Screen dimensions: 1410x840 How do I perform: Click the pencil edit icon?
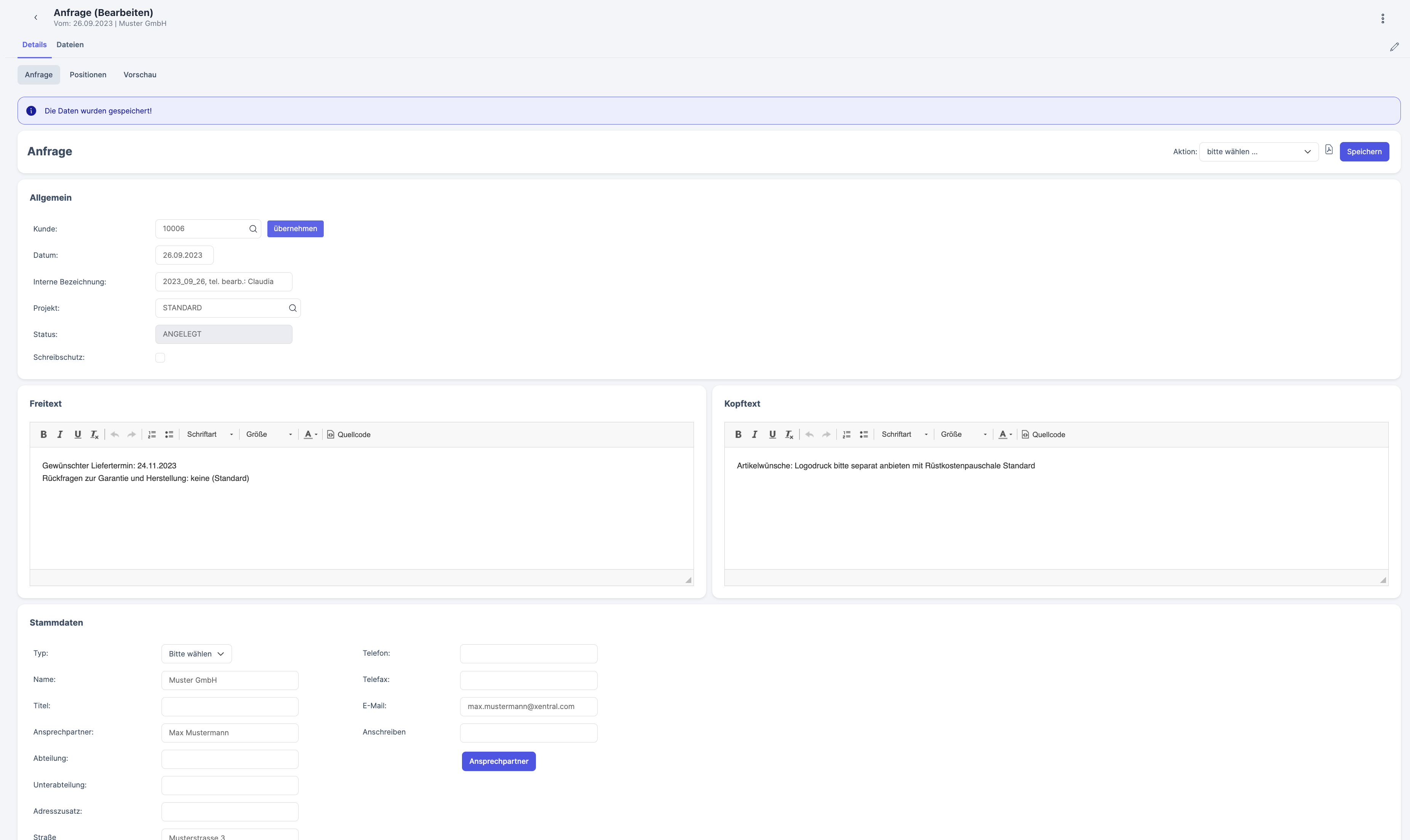pyautogui.click(x=1394, y=47)
